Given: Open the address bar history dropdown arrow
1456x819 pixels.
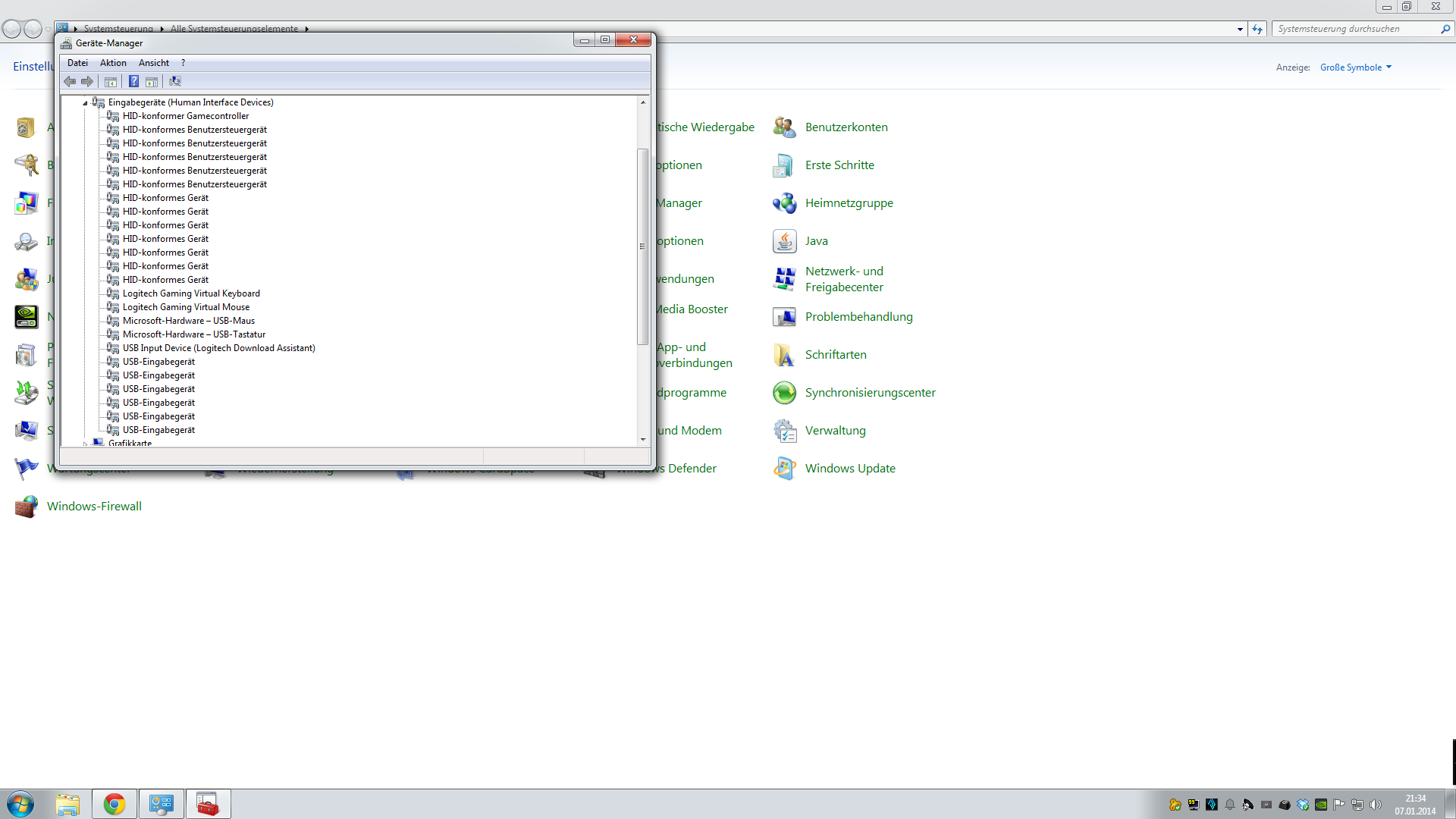Looking at the screenshot, I should pos(1240,29).
